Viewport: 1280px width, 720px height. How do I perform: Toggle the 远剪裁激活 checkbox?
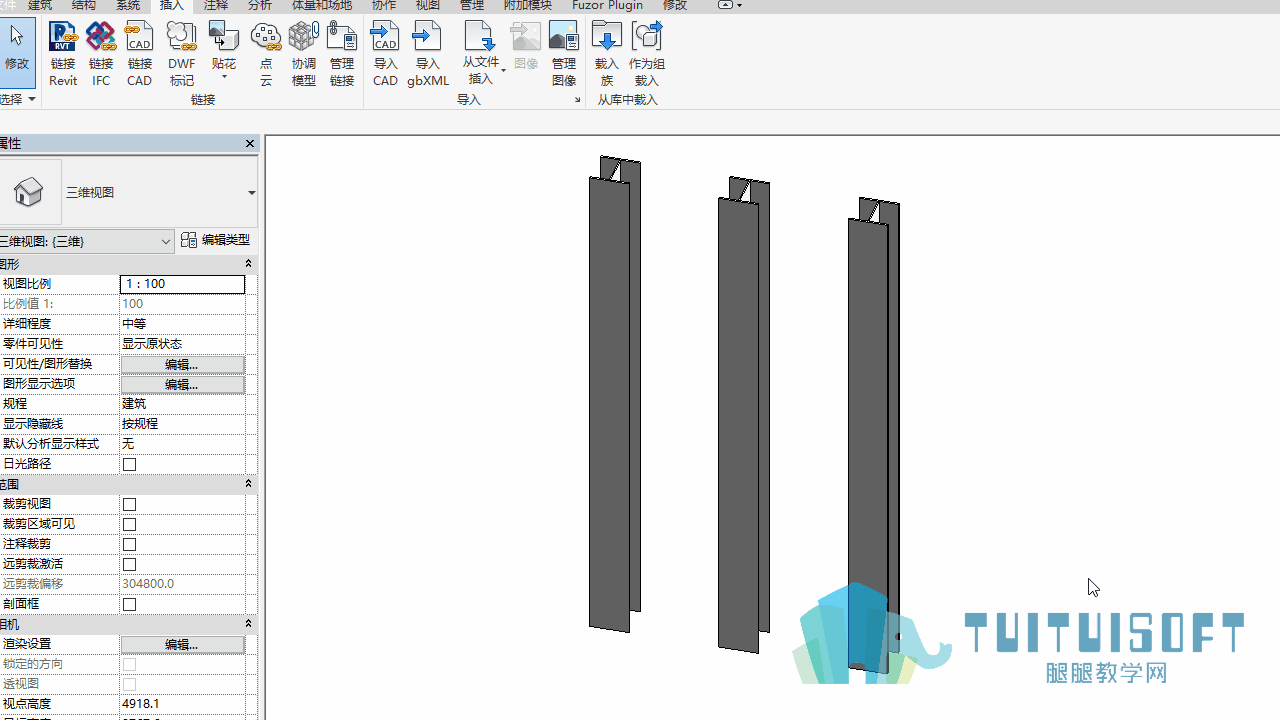(x=129, y=564)
